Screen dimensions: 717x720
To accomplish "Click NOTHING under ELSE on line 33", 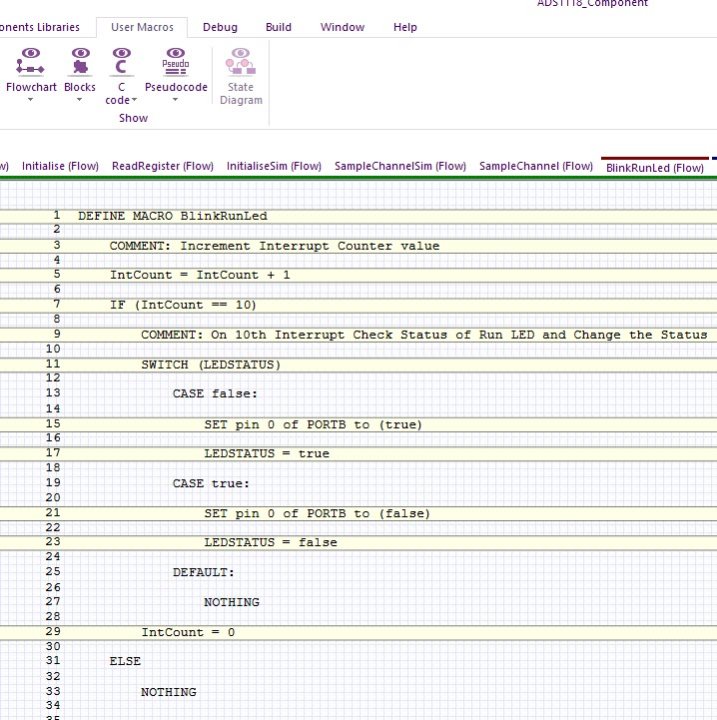I will tap(169, 692).
